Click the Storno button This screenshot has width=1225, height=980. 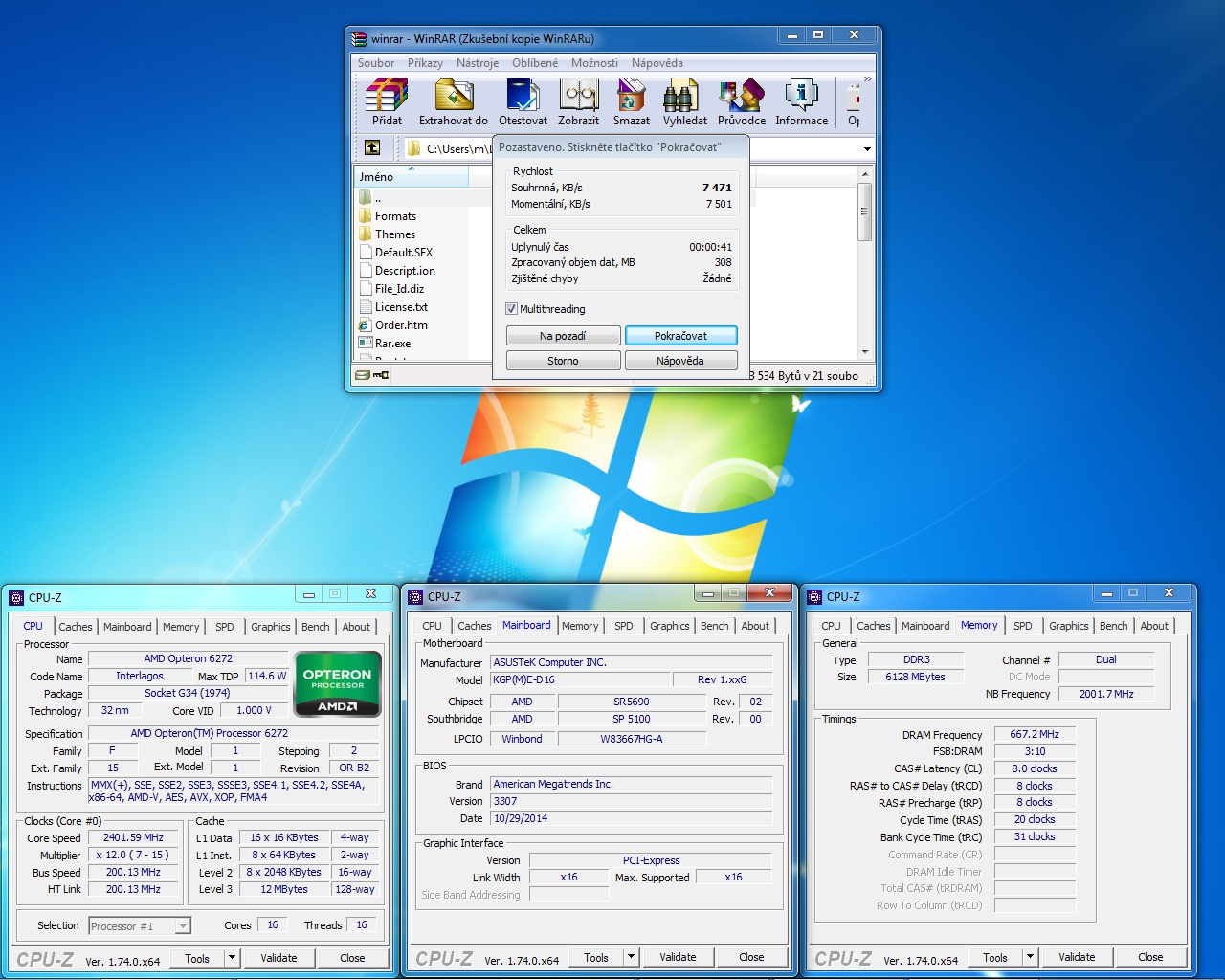[x=563, y=361]
